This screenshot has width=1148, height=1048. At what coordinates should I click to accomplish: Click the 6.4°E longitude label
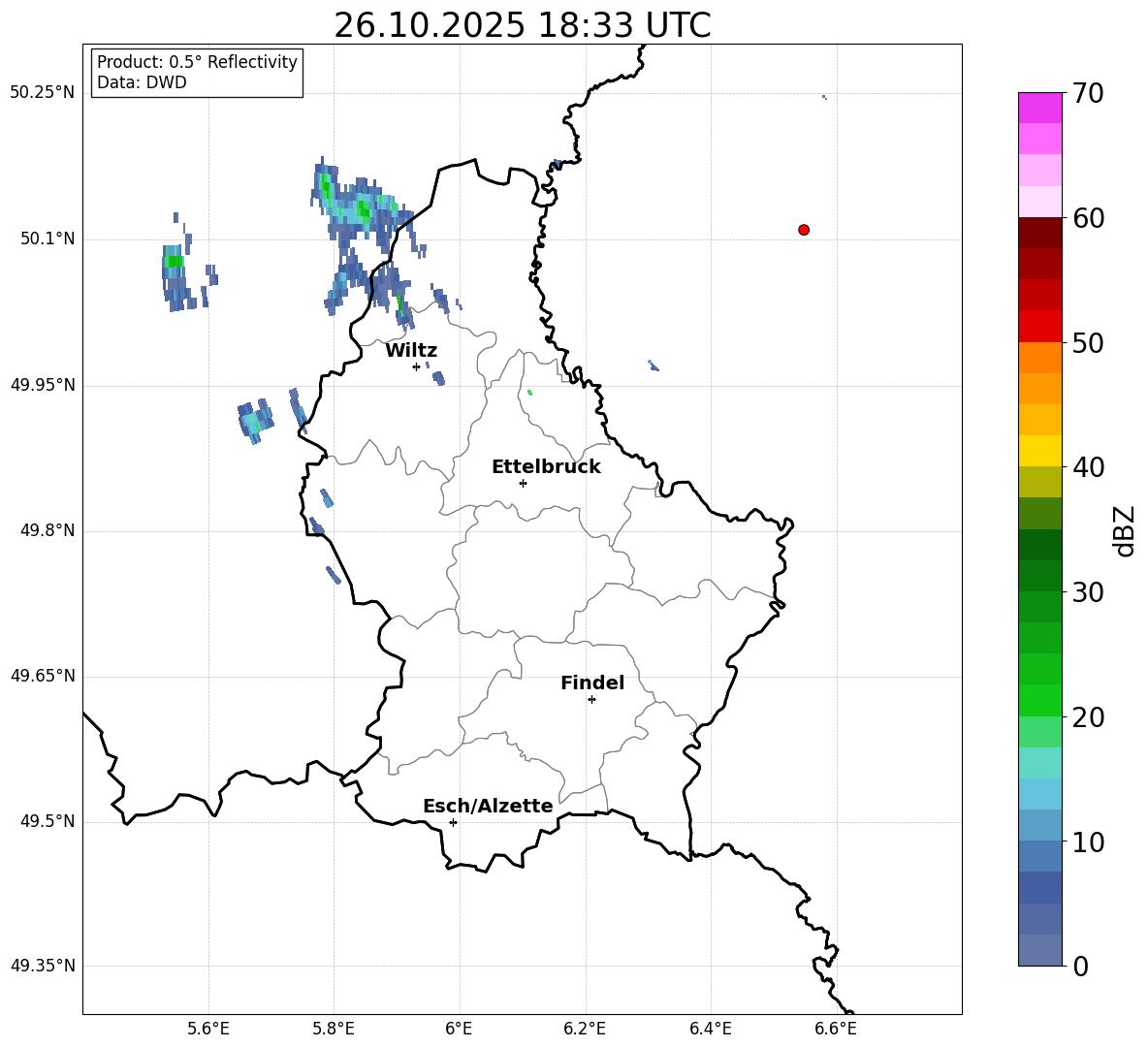click(x=710, y=1029)
